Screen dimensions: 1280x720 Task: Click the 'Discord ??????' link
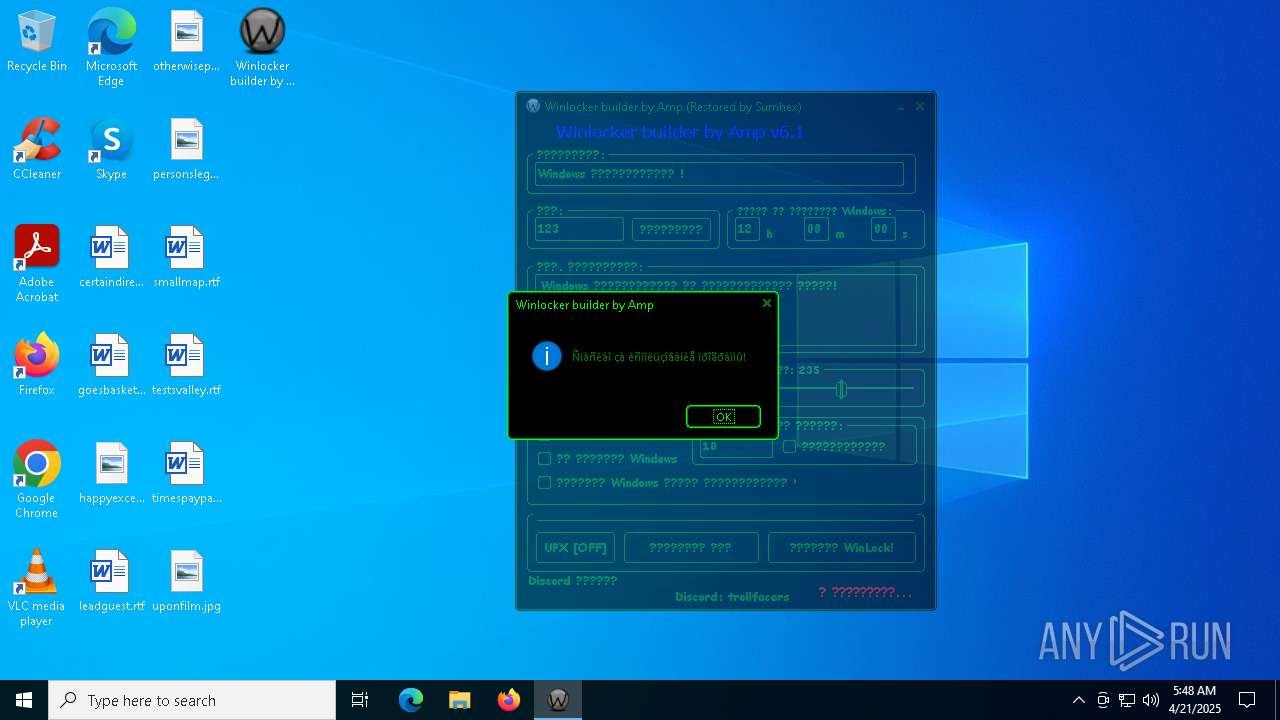(x=573, y=581)
